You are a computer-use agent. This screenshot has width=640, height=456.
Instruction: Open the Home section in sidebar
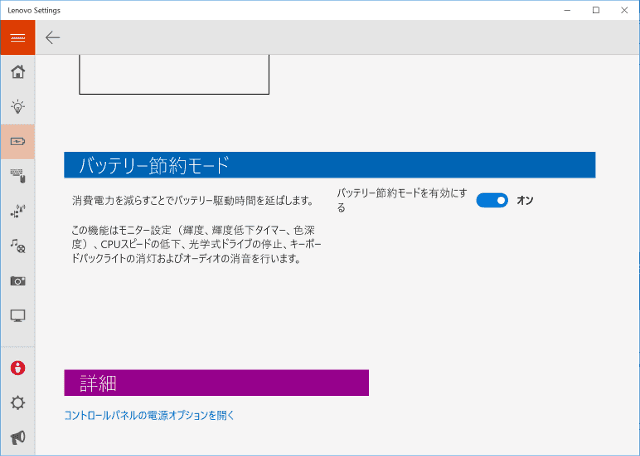[18, 72]
